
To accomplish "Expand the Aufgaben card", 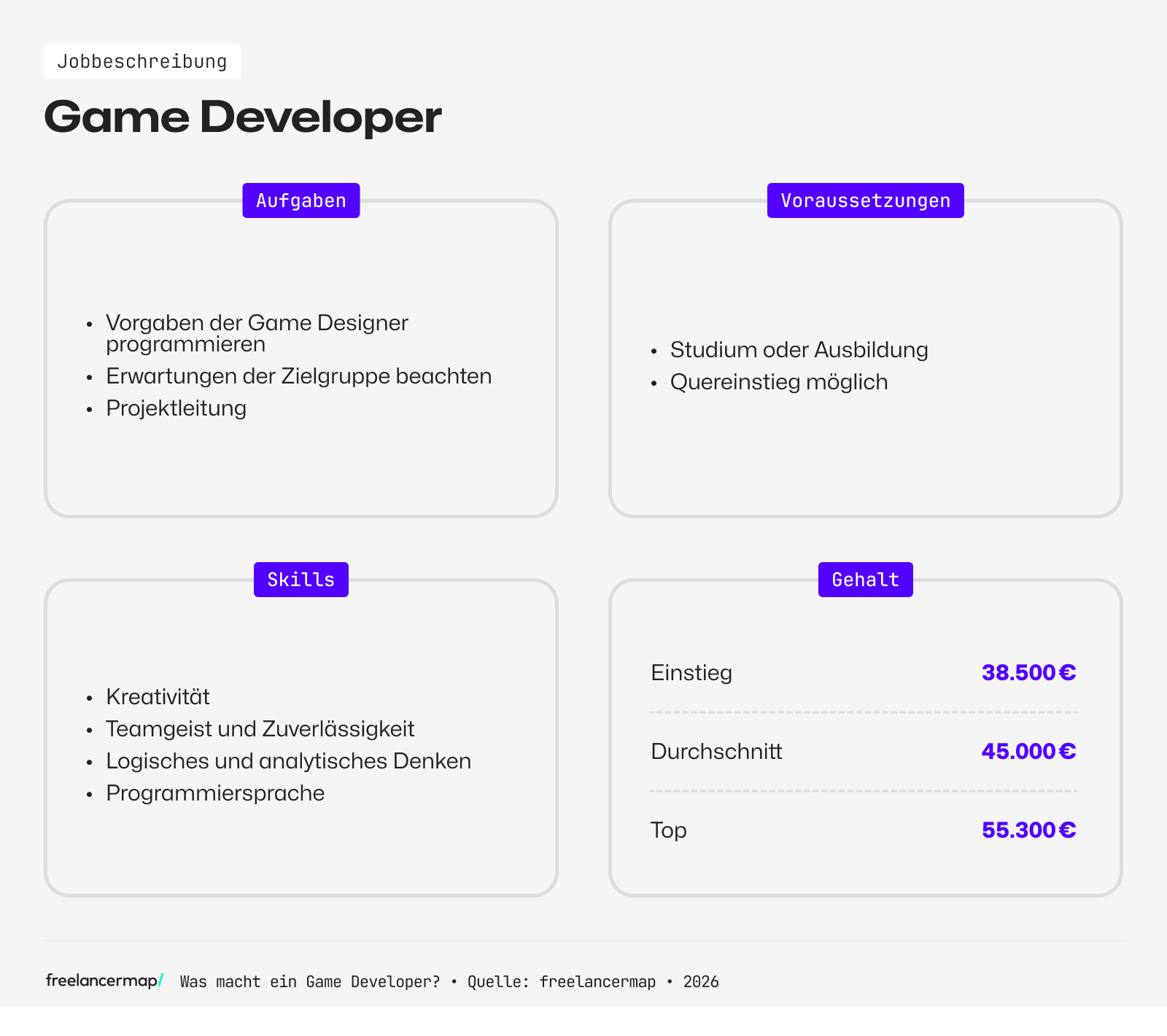I will [301, 357].
